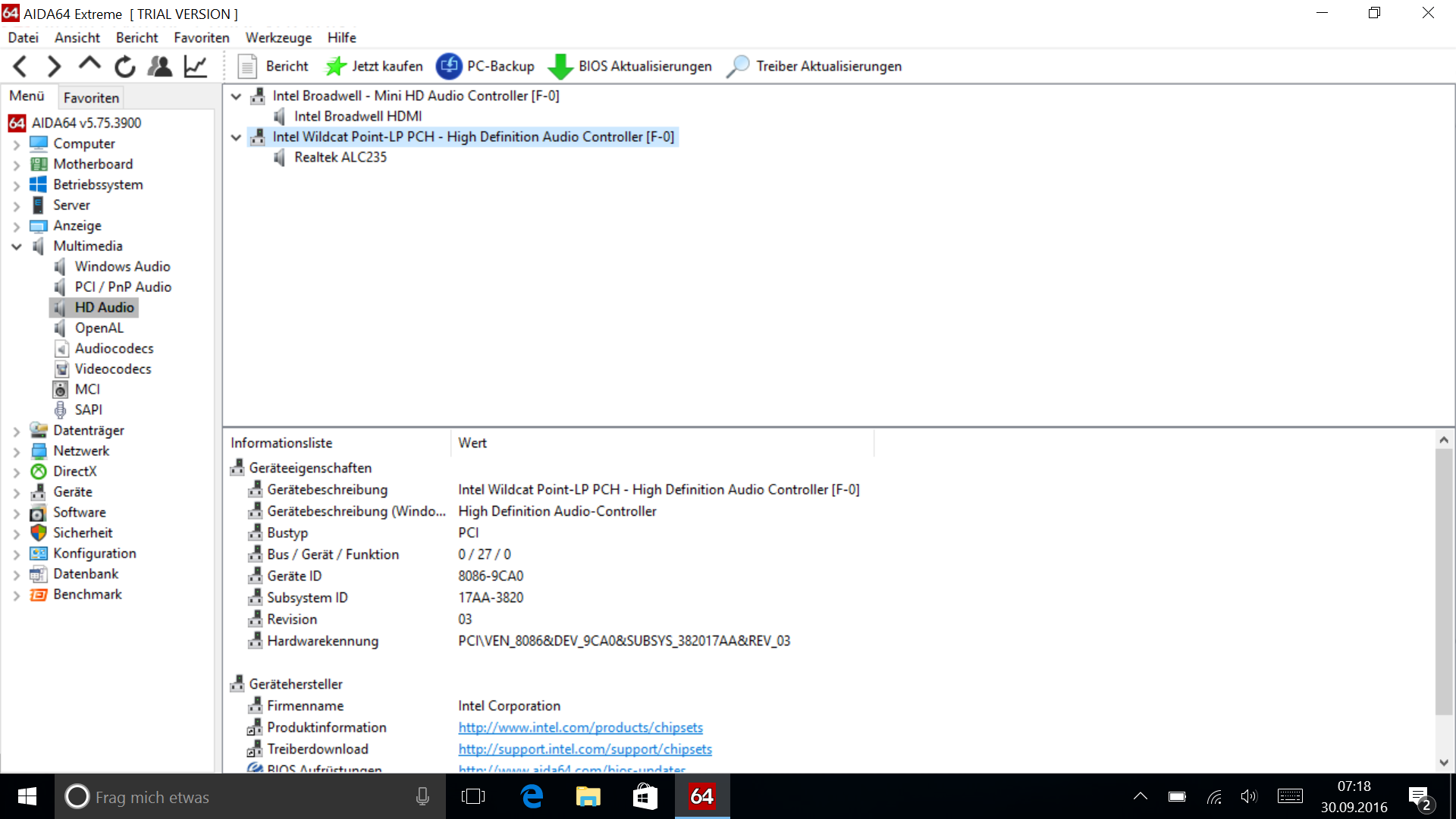Collapse the Multimedia tree node

[16, 246]
